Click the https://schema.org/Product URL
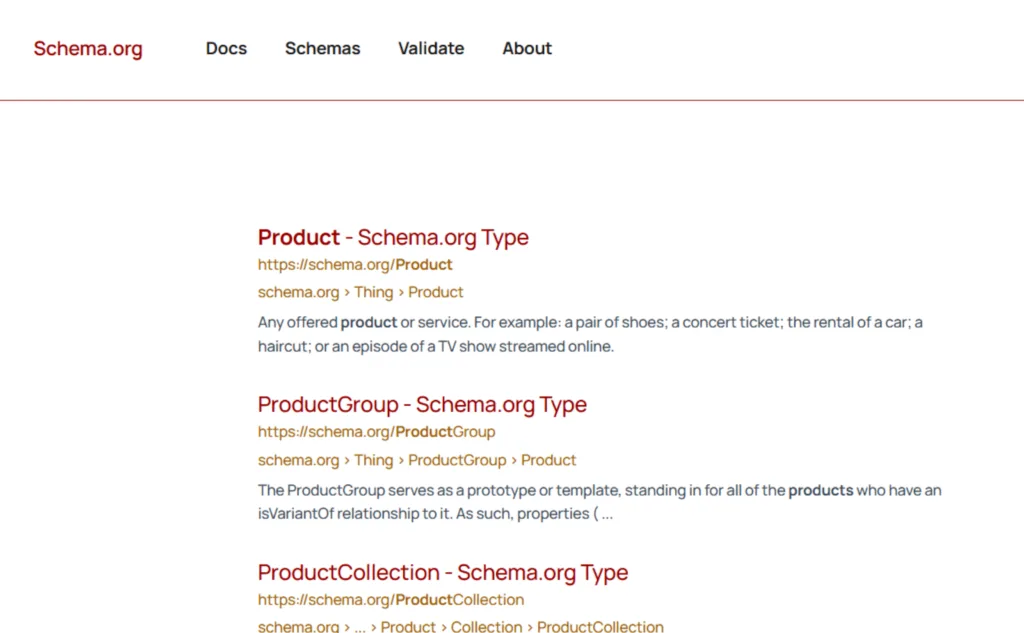Screen dimensions: 1024x633 click(355, 265)
